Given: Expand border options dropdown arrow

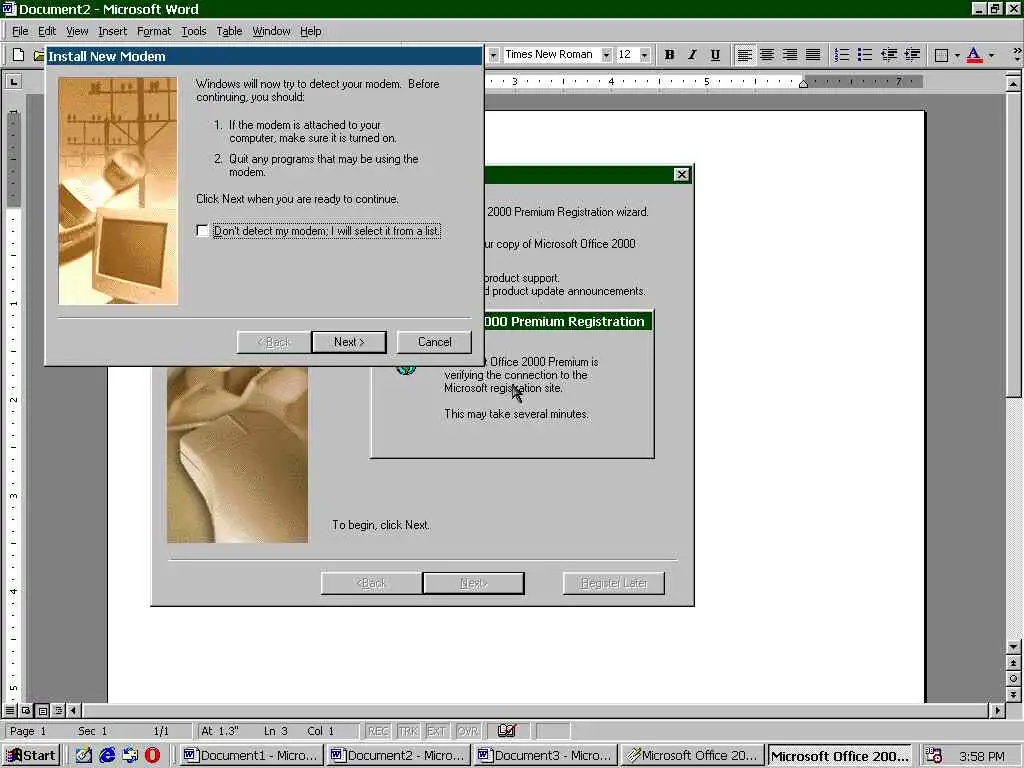Looking at the screenshot, I should (957, 56).
